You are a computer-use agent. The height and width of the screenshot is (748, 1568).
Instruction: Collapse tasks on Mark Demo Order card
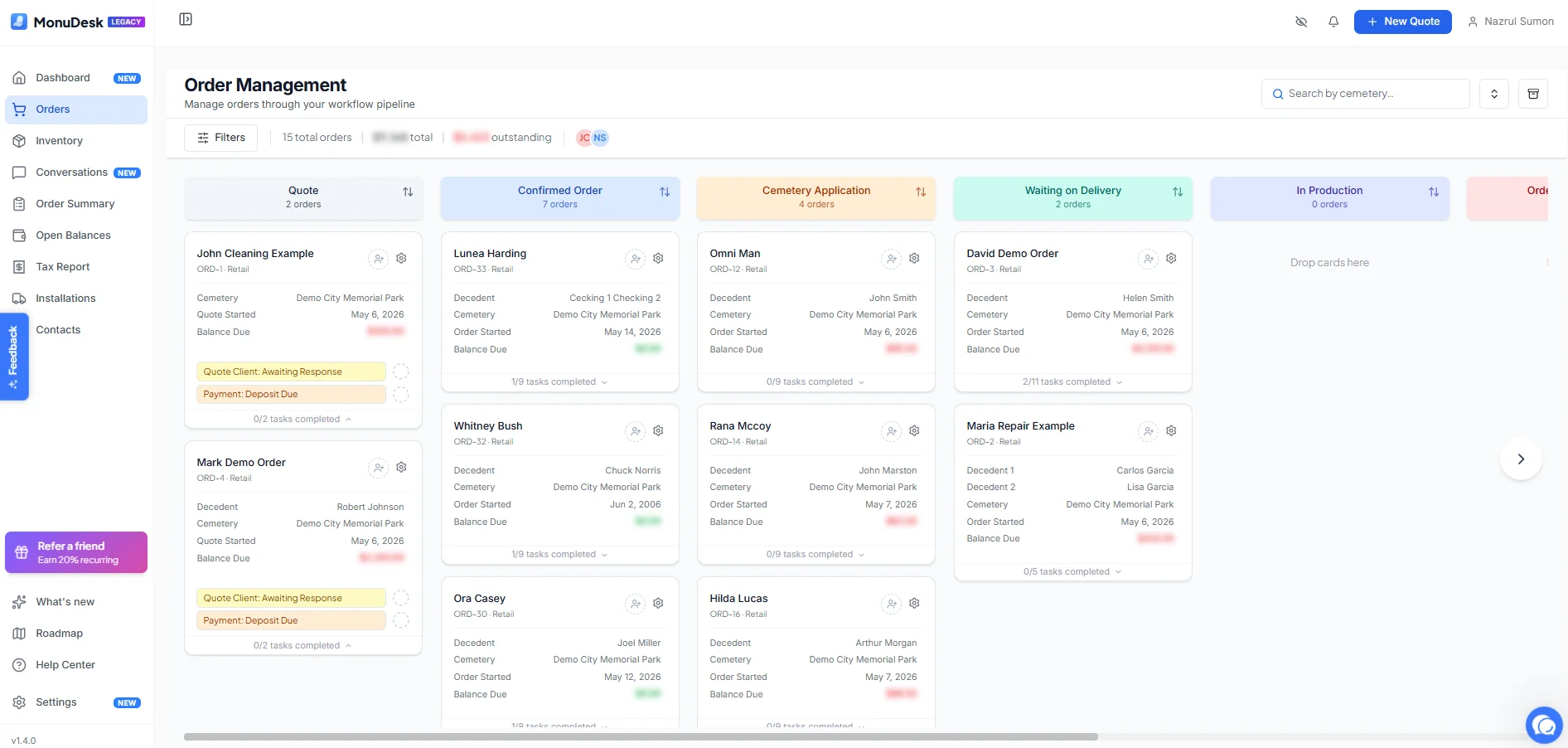[x=302, y=646]
